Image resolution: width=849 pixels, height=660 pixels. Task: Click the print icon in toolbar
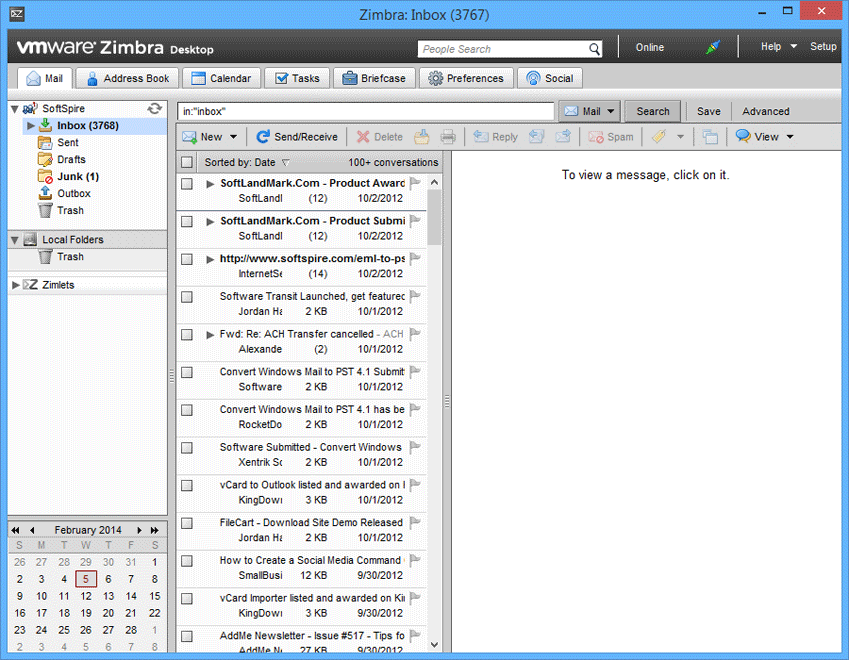pos(448,137)
